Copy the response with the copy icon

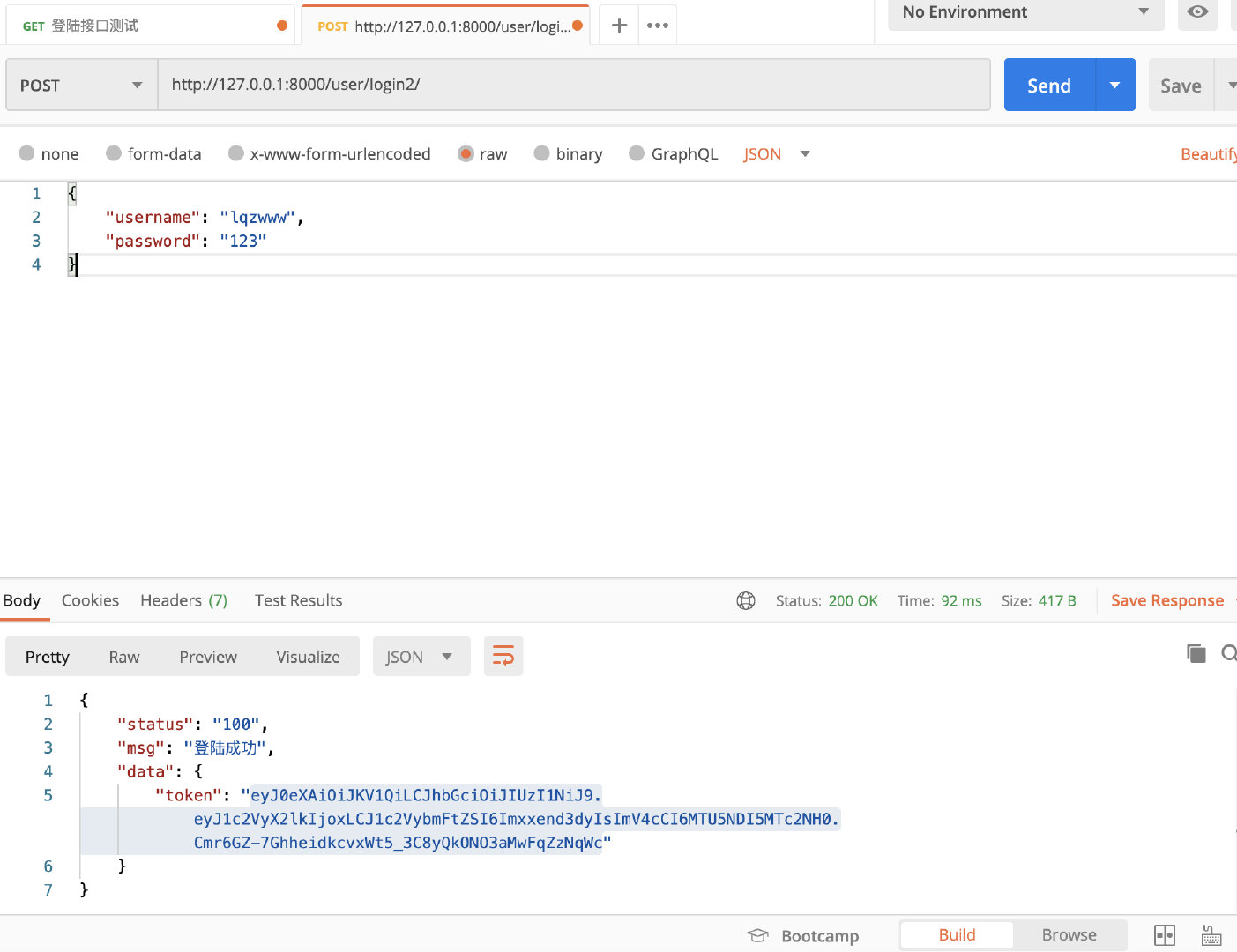click(x=1196, y=653)
